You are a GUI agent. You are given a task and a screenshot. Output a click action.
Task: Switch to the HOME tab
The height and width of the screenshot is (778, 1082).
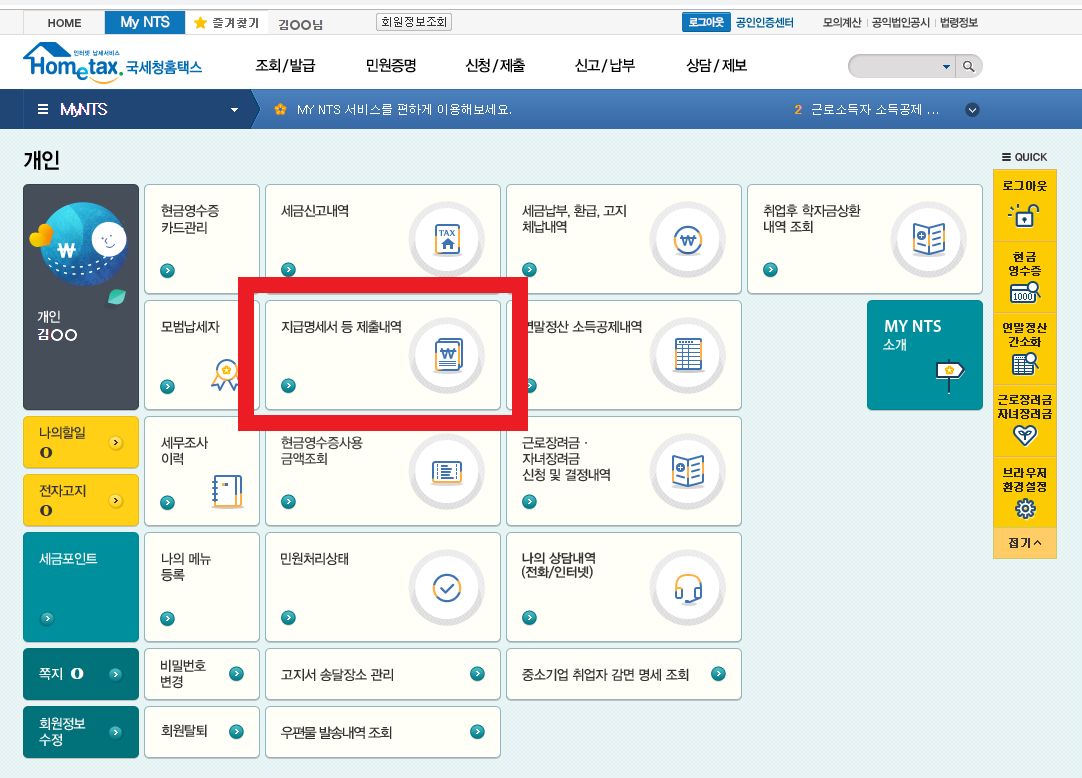[65, 22]
